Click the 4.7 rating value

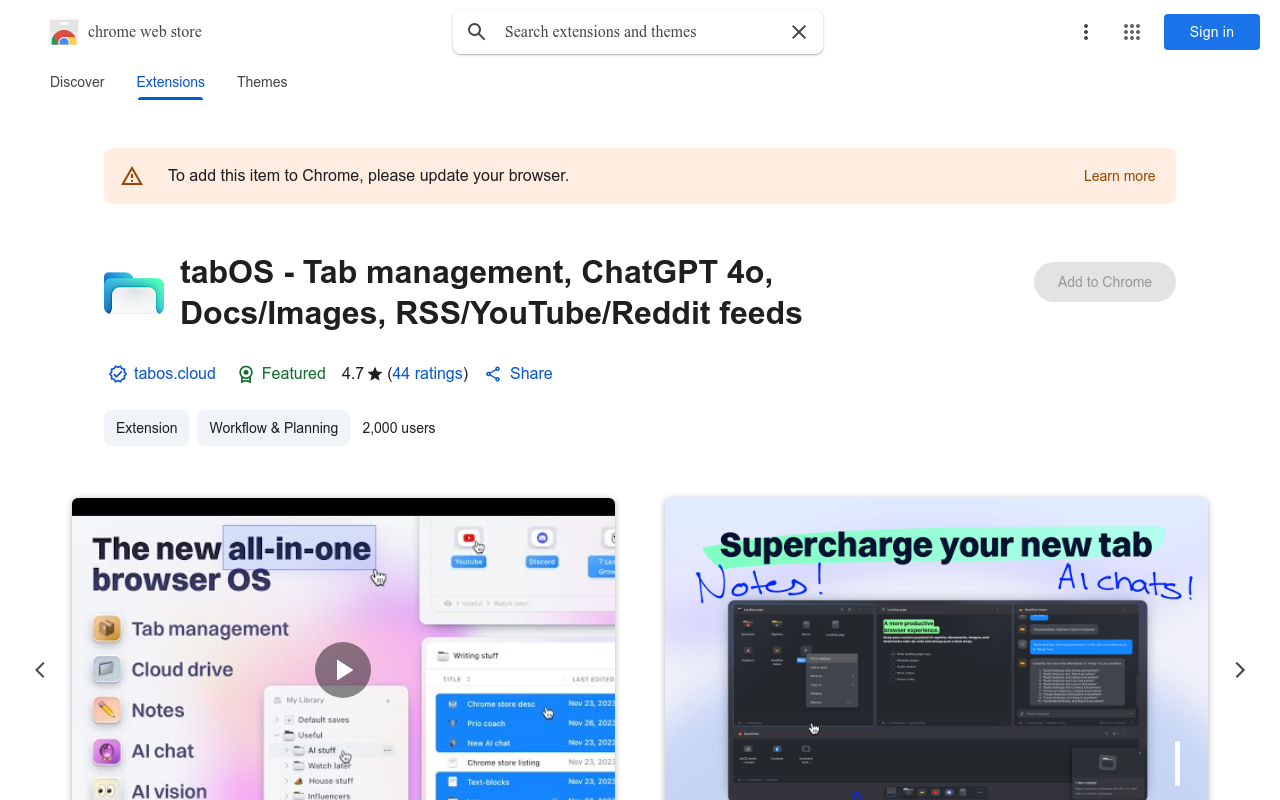coord(353,374)
